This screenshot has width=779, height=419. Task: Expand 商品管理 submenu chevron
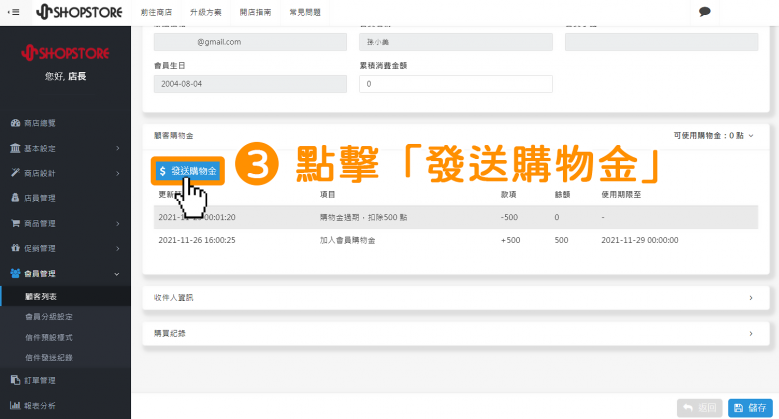[118, 224]
